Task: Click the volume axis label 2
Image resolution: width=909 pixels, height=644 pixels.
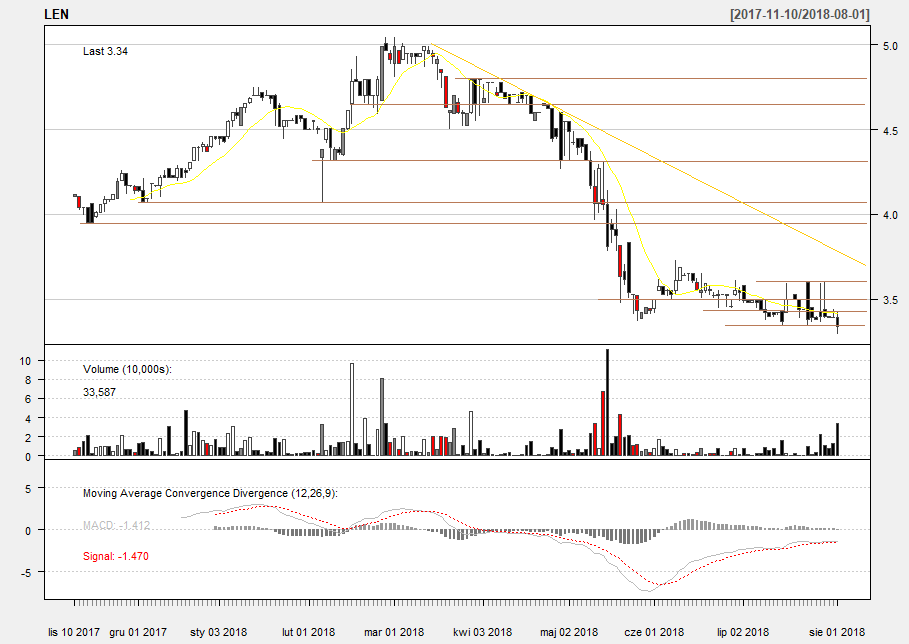Action: (x=27, y=438)
